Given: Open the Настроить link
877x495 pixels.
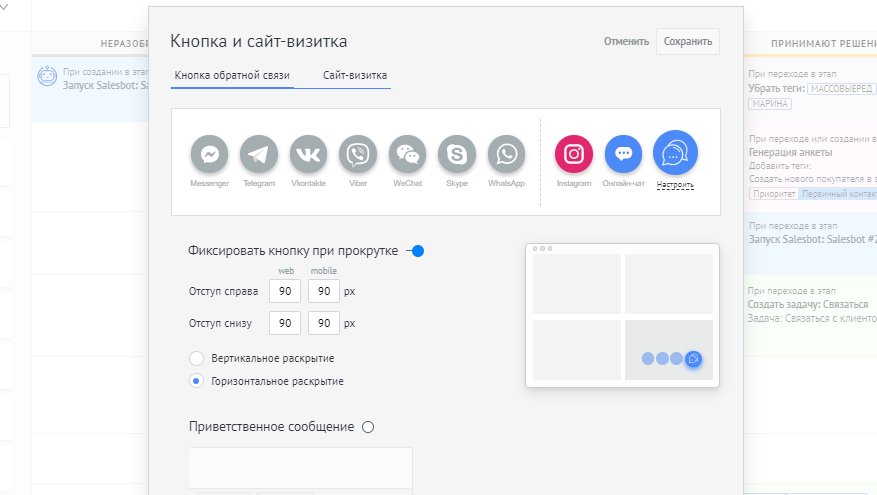Looking at the screenshot, I should [675, 185].
